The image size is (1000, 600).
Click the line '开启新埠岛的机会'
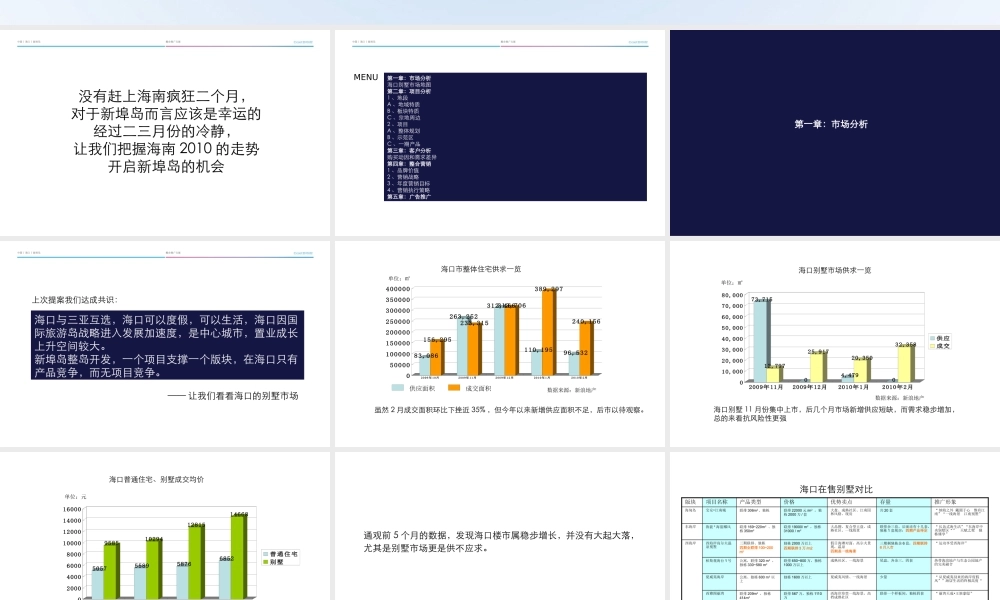coord(166,167)
